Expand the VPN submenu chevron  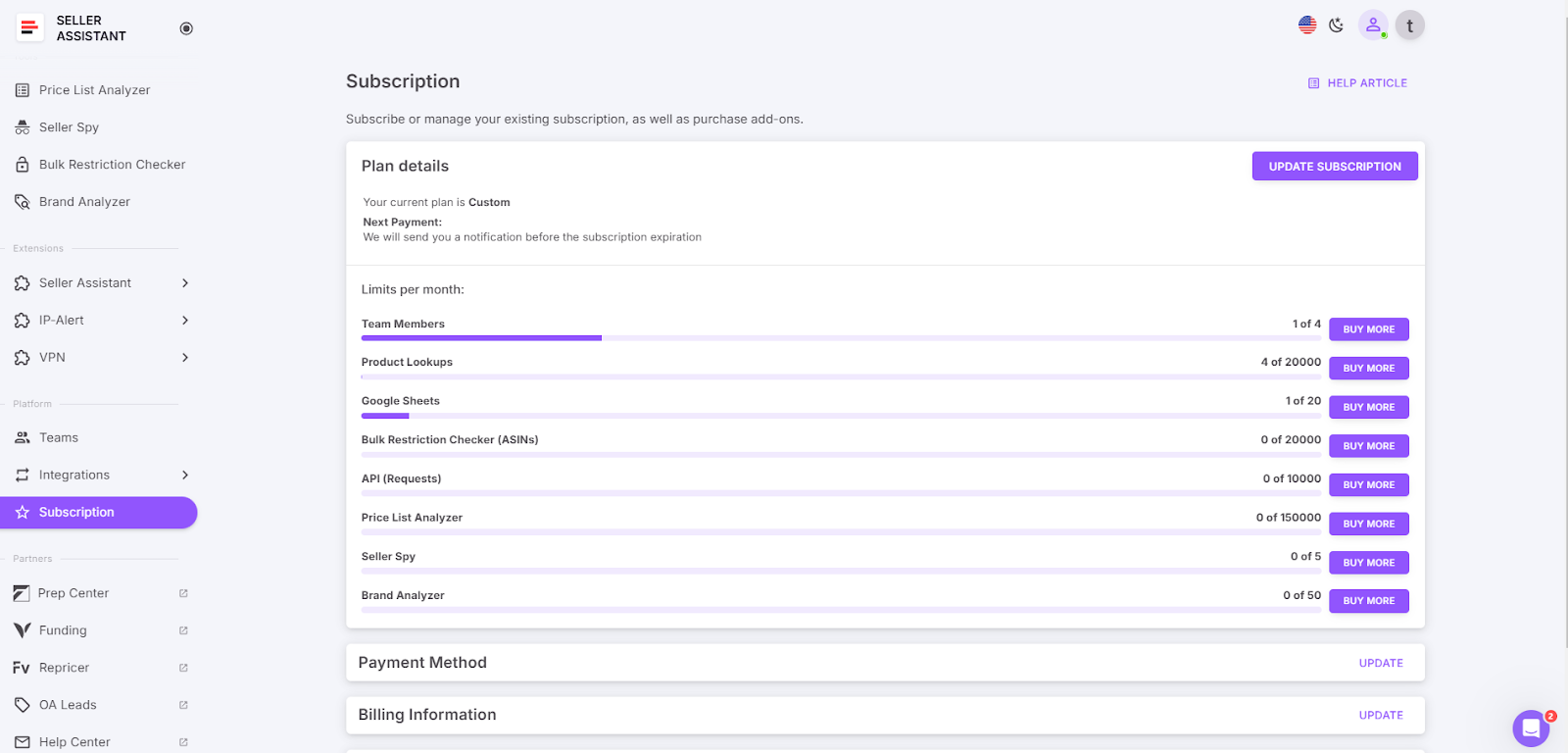[x=185, y=358]
